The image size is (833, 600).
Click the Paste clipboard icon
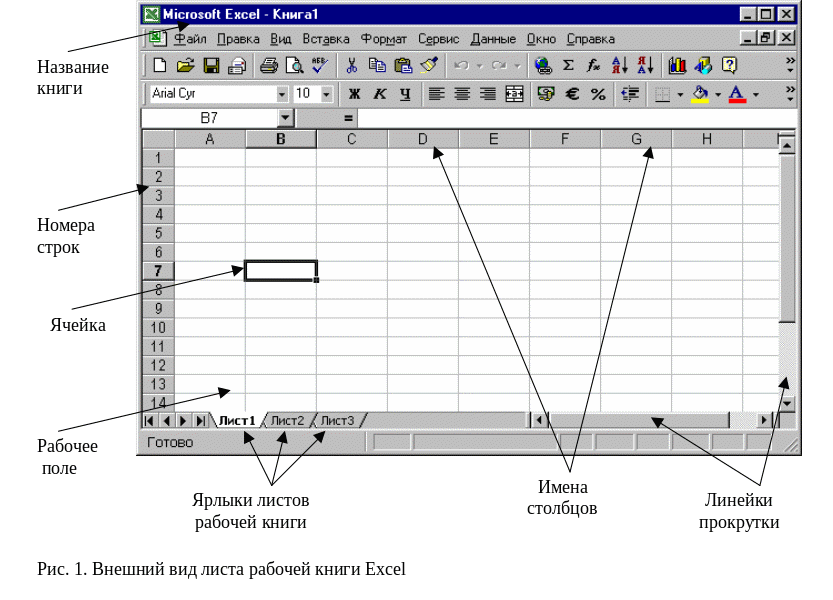coord(403,65)
